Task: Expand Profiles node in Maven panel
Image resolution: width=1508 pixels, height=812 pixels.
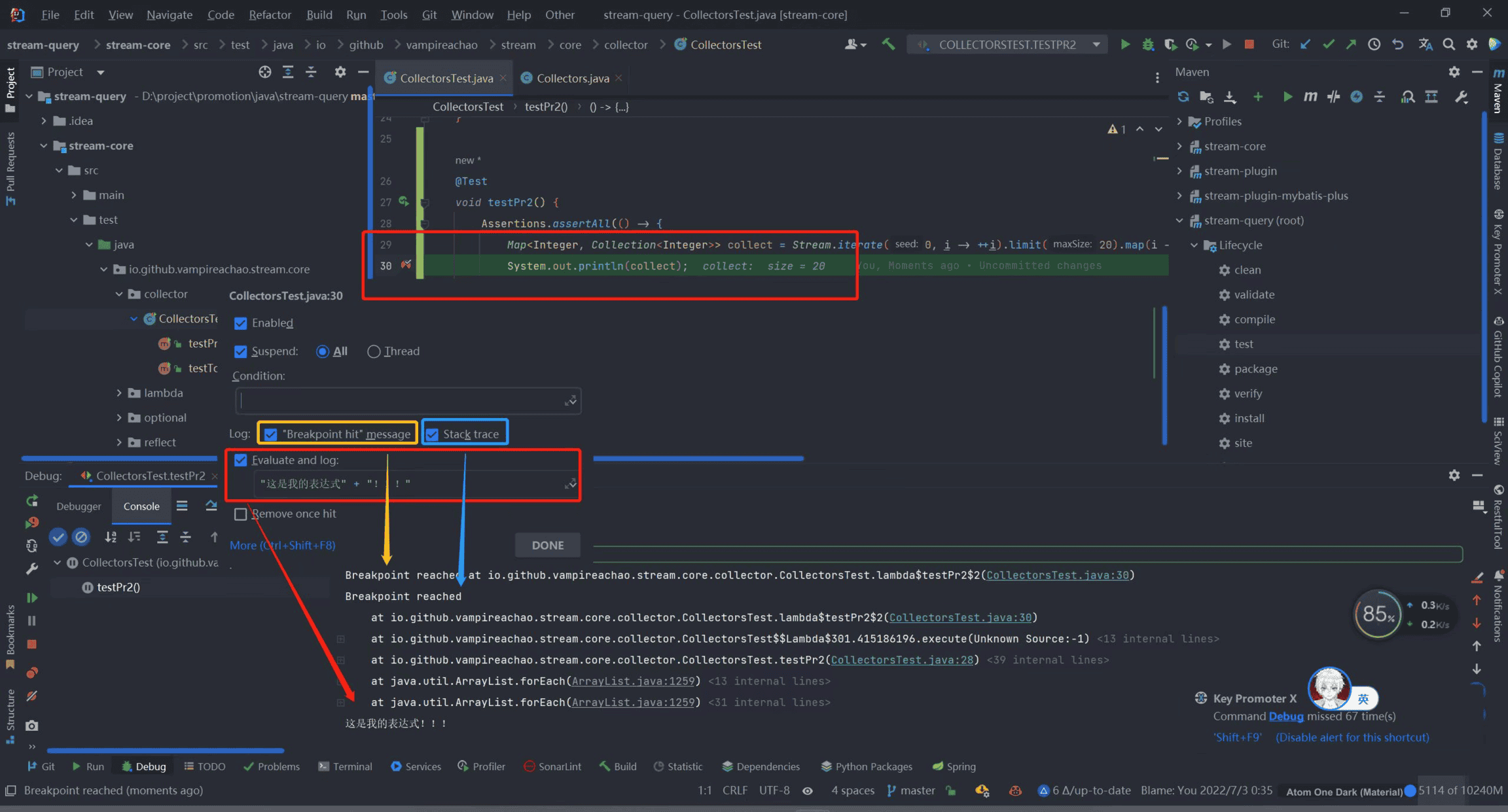Action: 1179,122
